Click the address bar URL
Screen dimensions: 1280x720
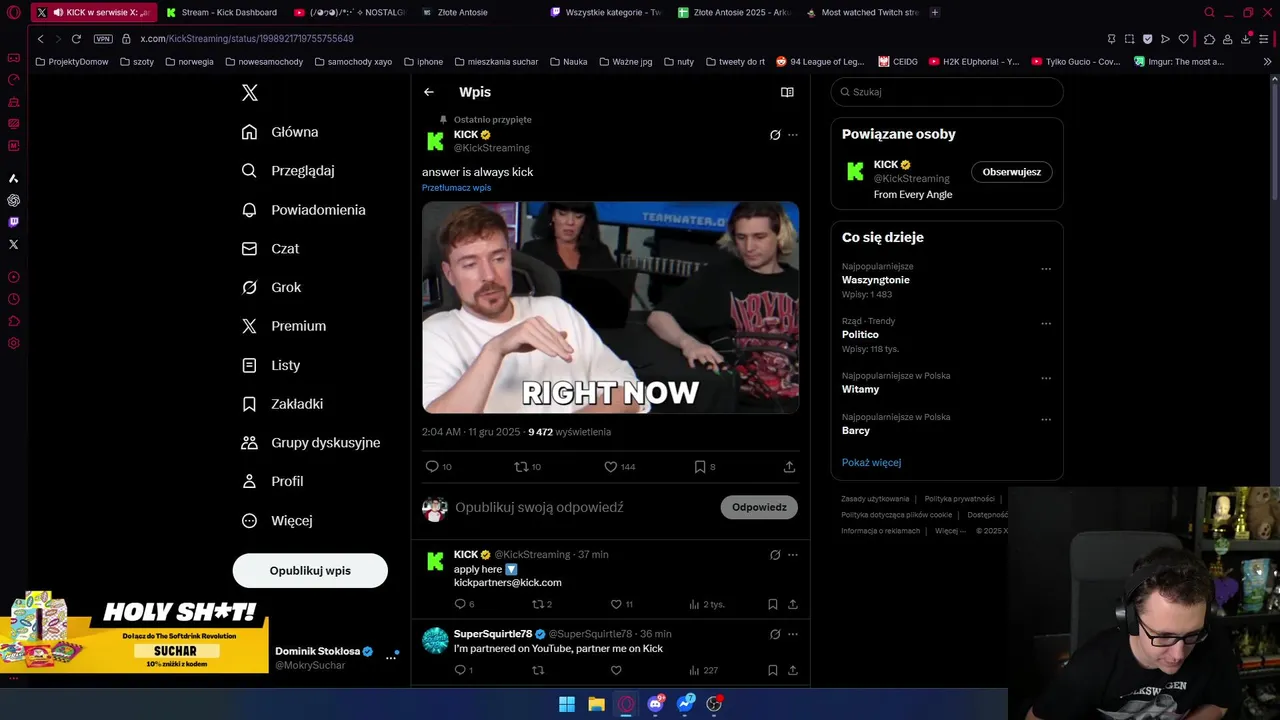(247, 39)
